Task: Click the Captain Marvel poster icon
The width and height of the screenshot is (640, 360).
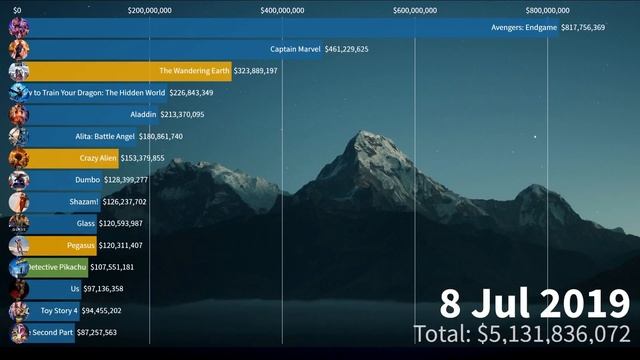Action: [x=19, y=49]
